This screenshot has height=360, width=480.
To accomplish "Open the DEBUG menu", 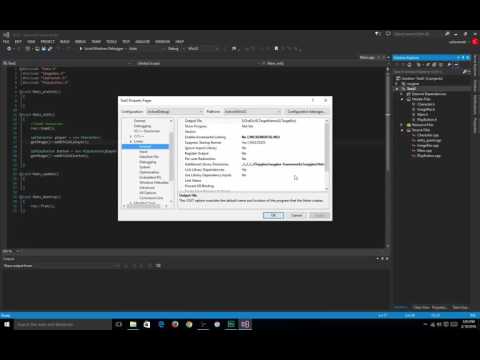I will click(x=80, y=42).
